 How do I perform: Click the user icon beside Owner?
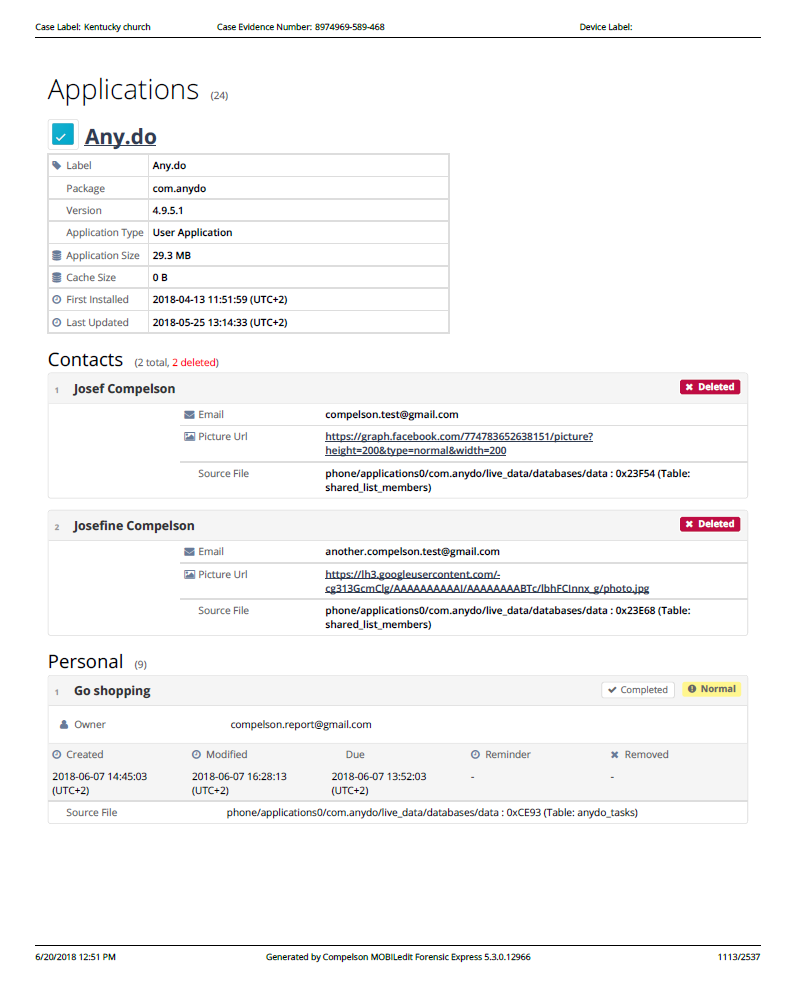tap(64, 725)
